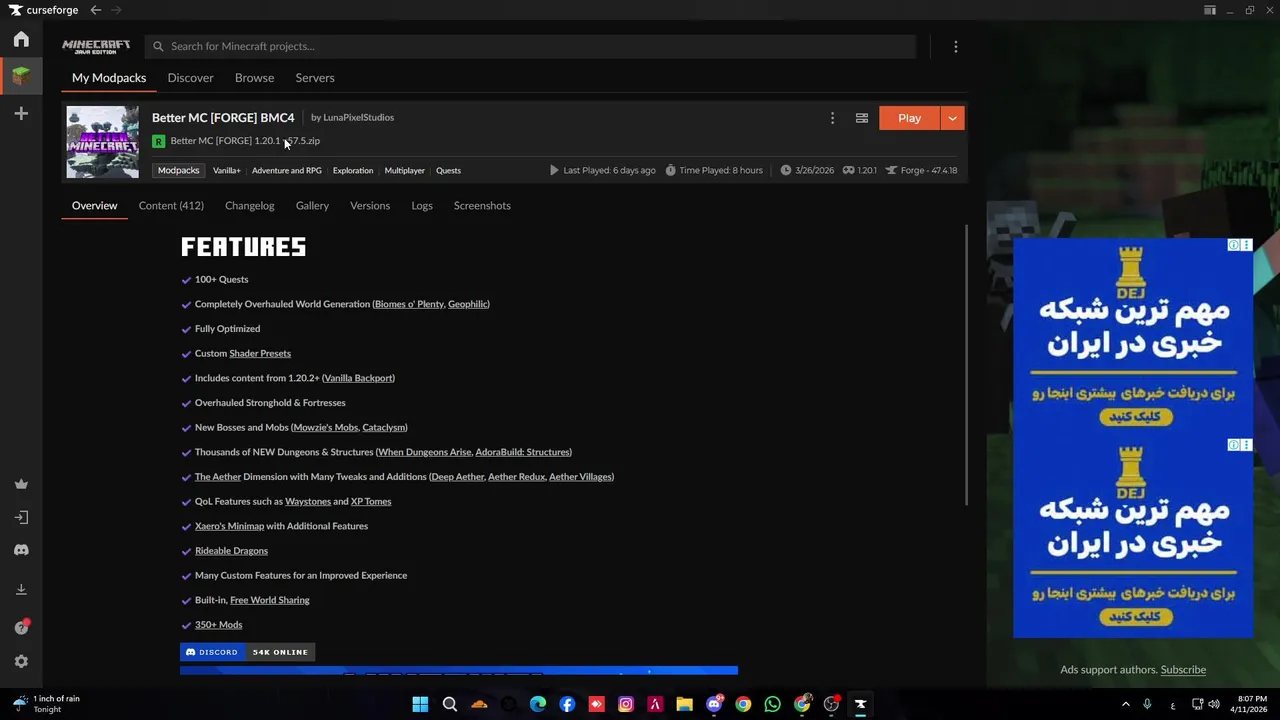Open the upper DEJ news advertisement
The height and width of the screenshot is (720, 1280).
tap(1133, 337)
